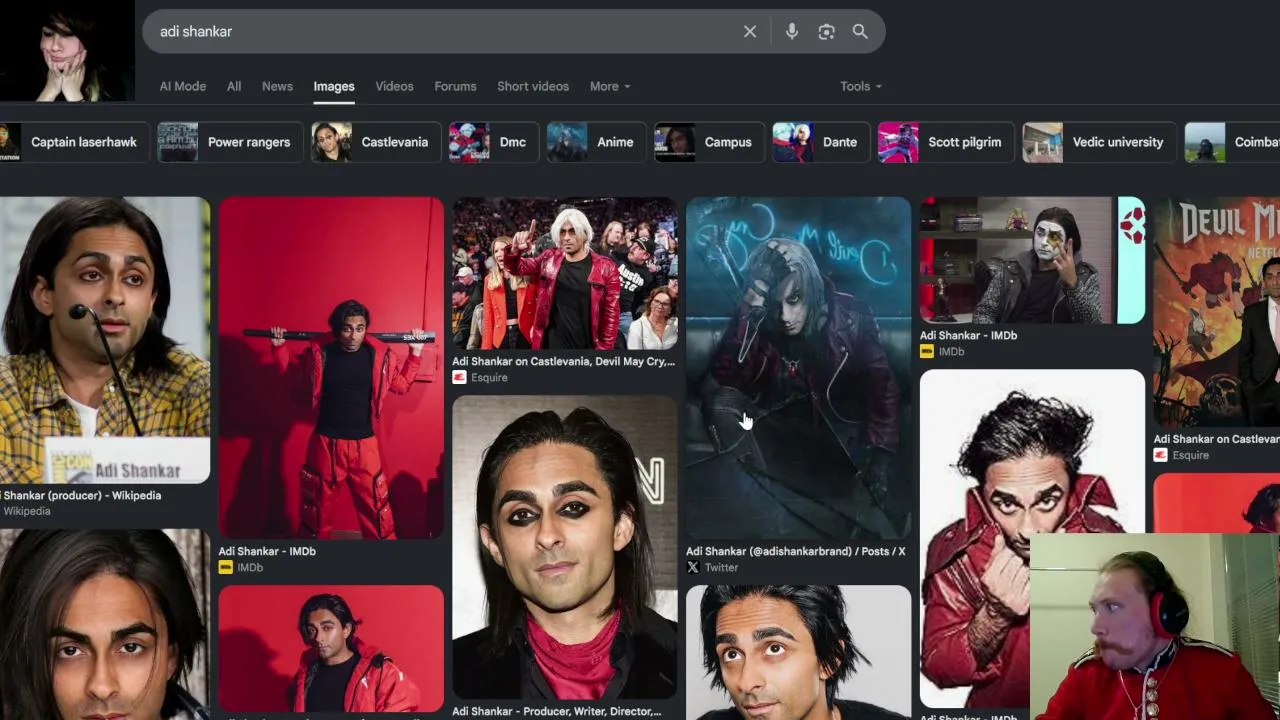Go to the Videos tab

[x=394, y=86]
